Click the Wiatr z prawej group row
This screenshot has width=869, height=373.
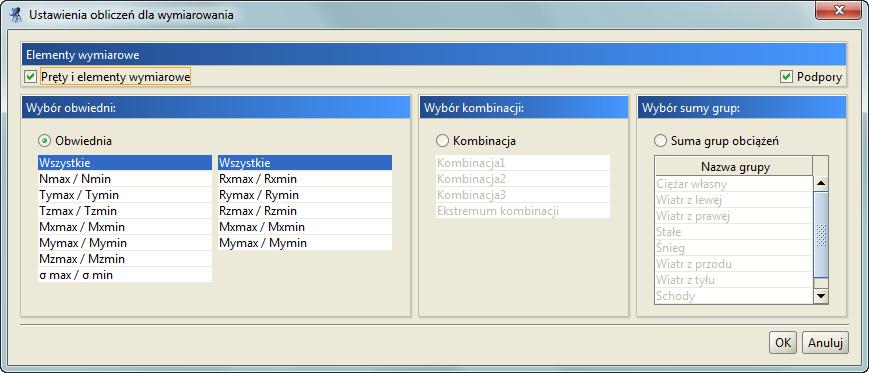coord(734,216)
